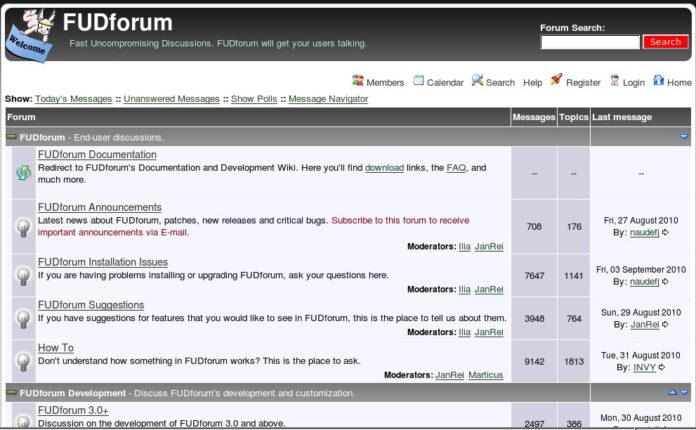The width and height of the screenshot is (696, 430).
Task: Click the up arrow in FUDforum Development header
Action: 672,392
